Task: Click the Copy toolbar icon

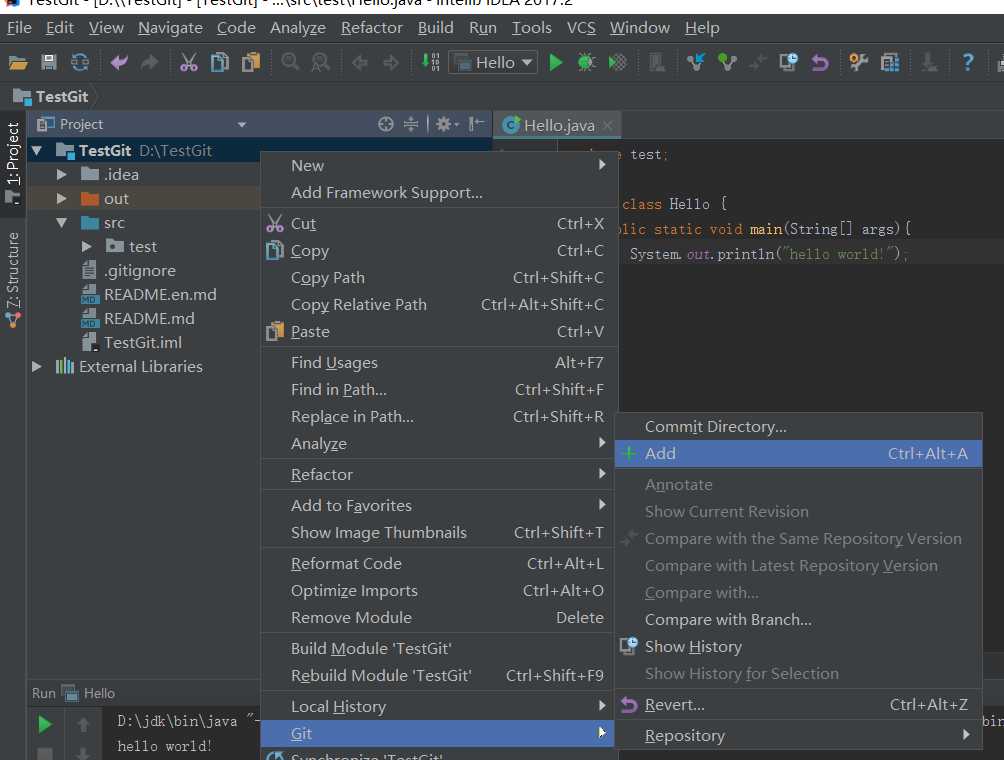Action: (x=220, y=62)
